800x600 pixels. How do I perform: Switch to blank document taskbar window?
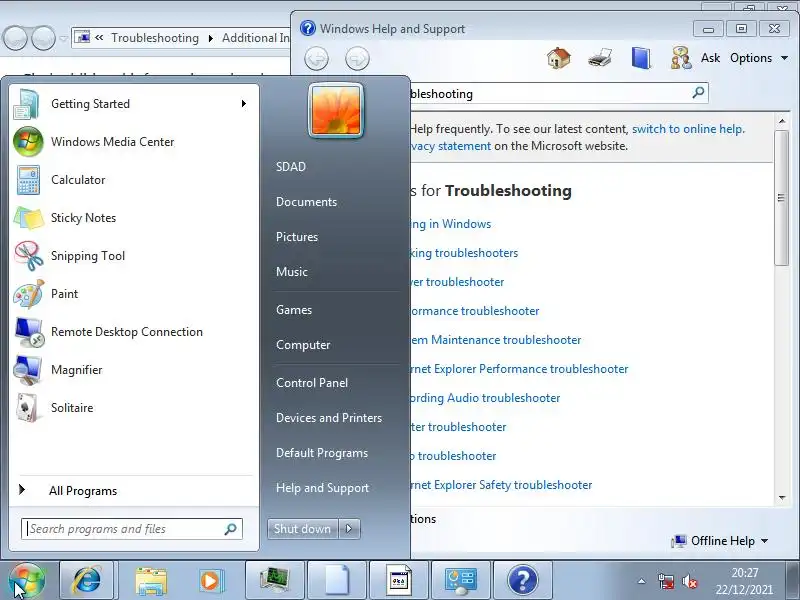(x=337, y=580)
